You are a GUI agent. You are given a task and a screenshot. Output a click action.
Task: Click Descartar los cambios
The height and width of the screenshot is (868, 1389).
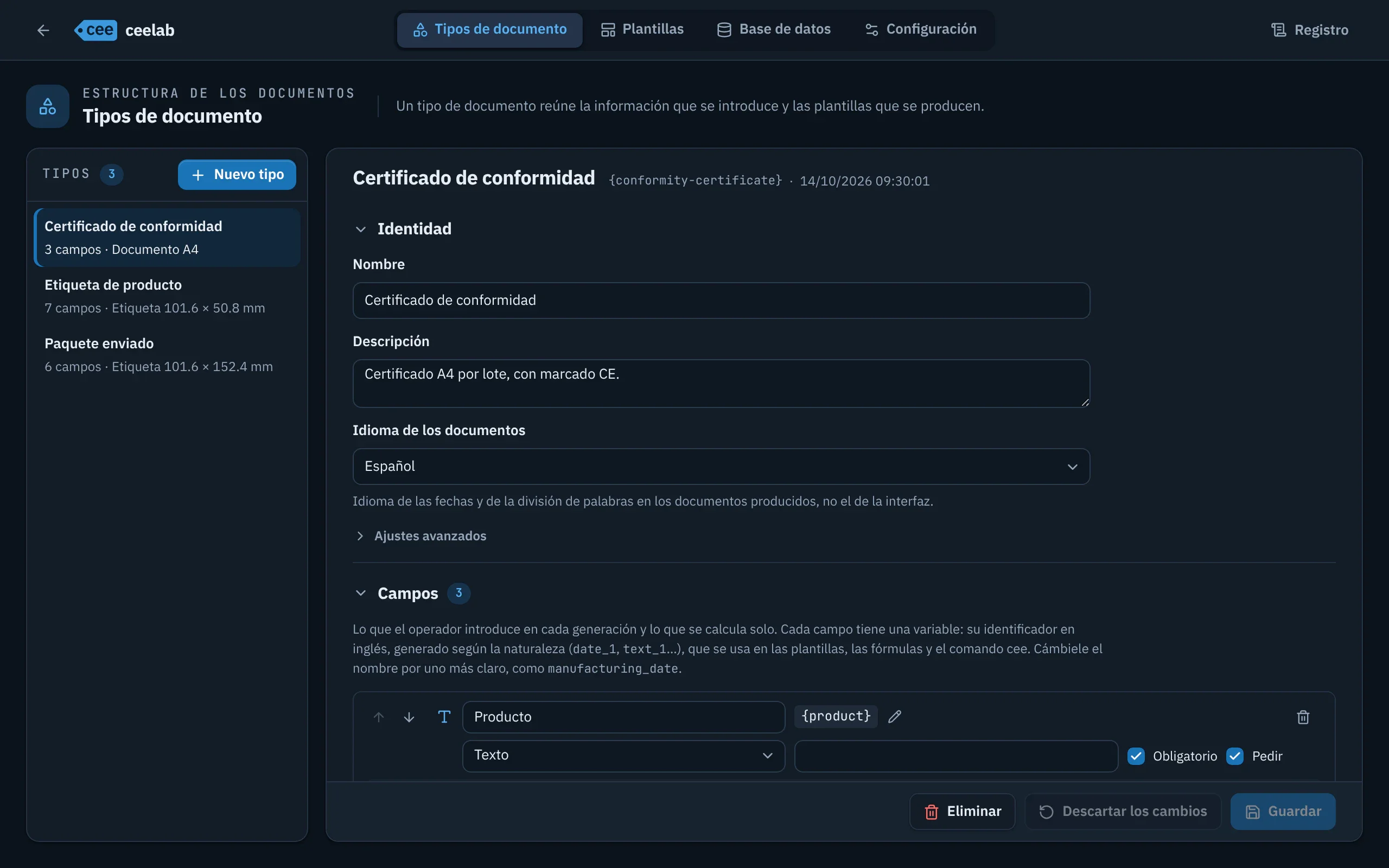(x=1123, y=811)
